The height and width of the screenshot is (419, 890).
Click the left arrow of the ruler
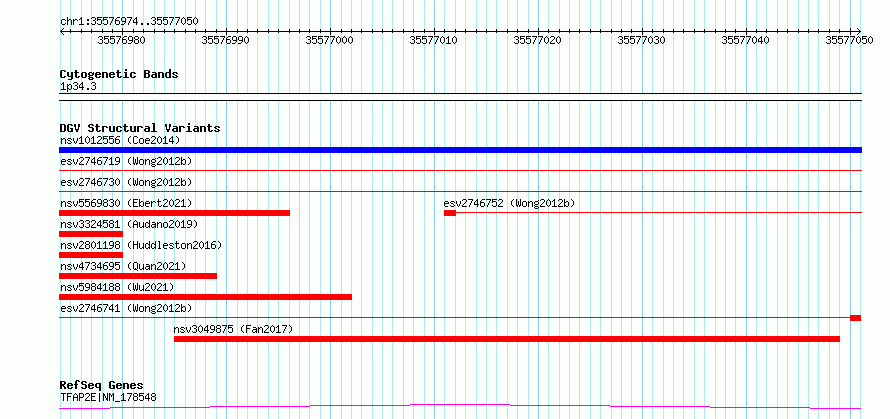coord(62,31)
